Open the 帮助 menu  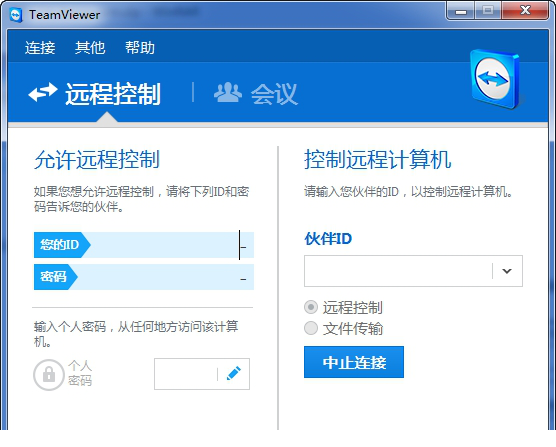[140, 48]
